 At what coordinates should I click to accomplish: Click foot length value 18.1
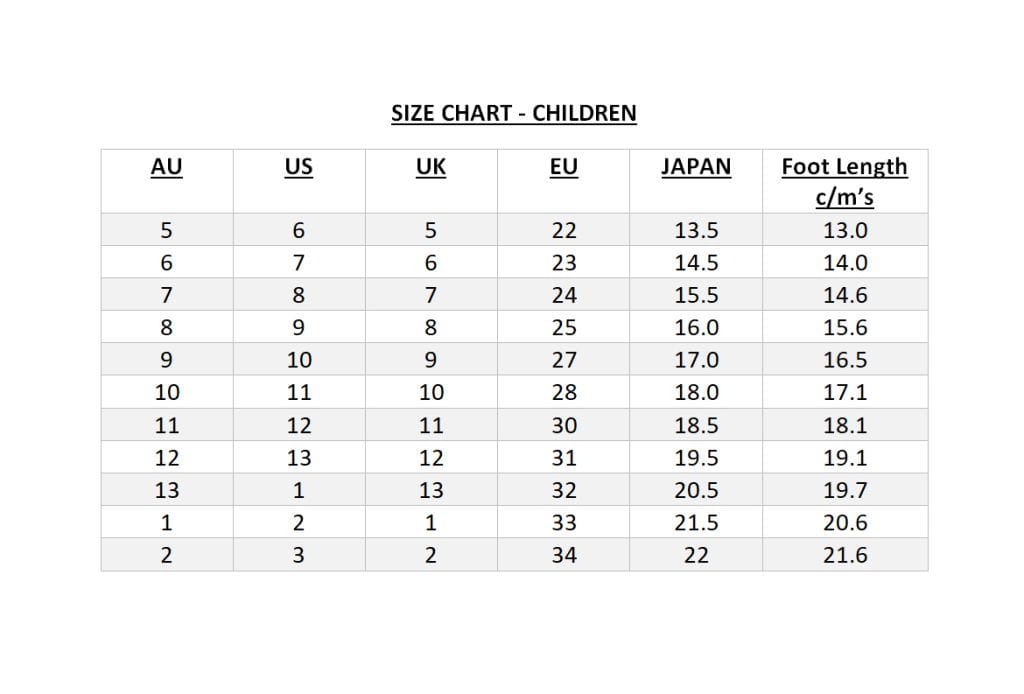[x=845, y=425]
